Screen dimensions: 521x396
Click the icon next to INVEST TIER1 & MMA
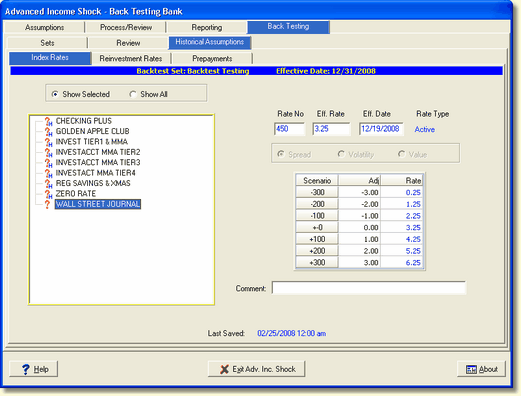click(x=48, y=142)
